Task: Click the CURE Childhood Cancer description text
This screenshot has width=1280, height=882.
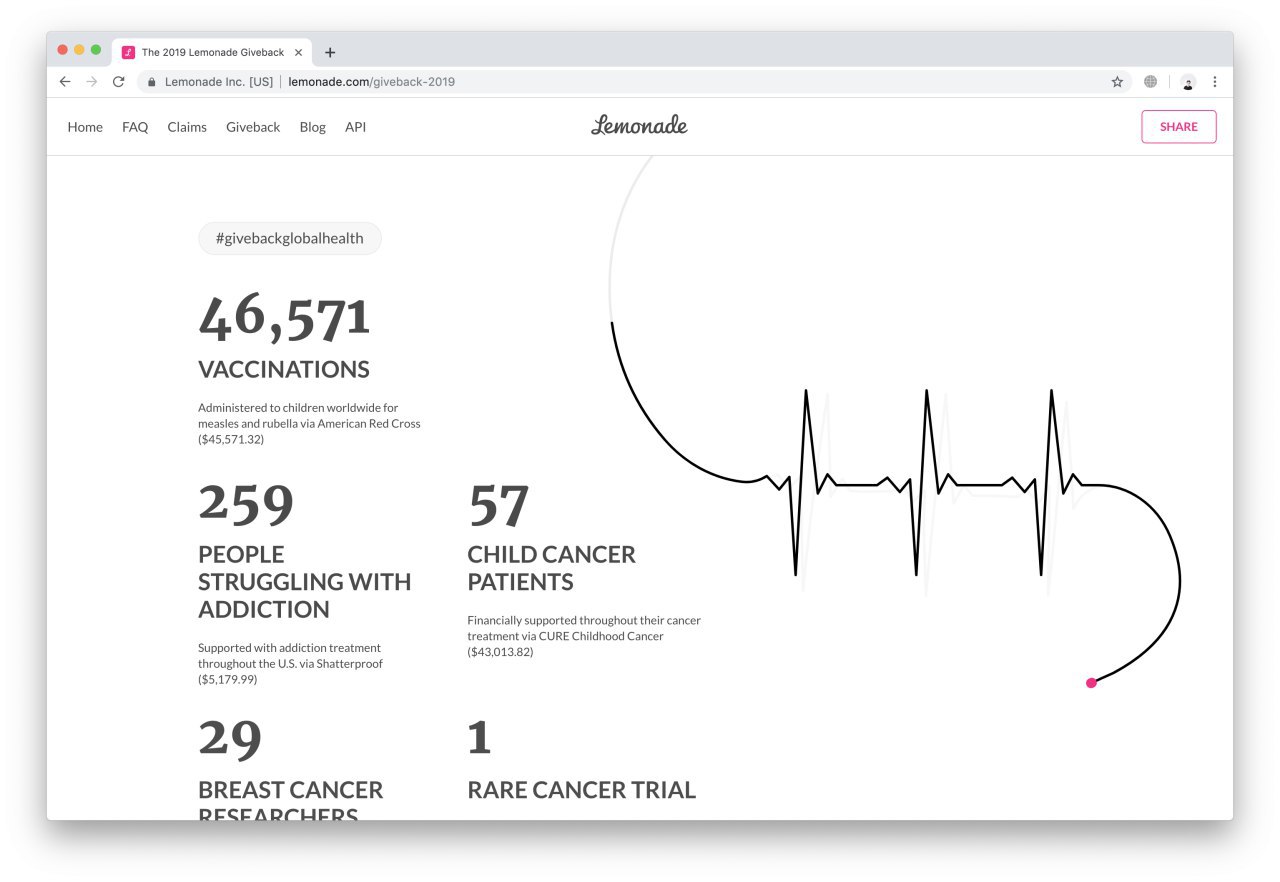Action: pos(584,636)
